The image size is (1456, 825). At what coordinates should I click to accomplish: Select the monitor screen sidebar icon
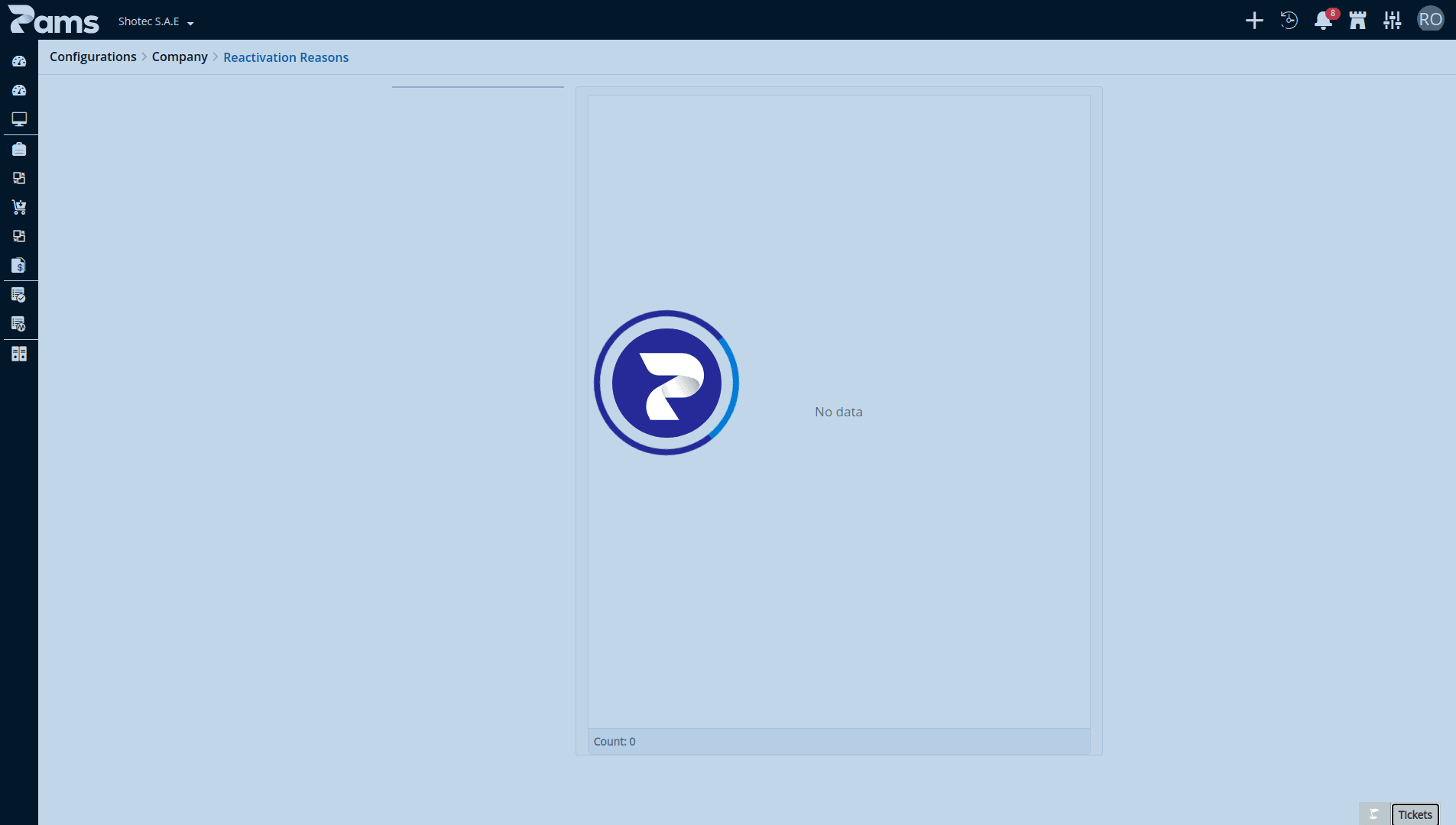19,119
